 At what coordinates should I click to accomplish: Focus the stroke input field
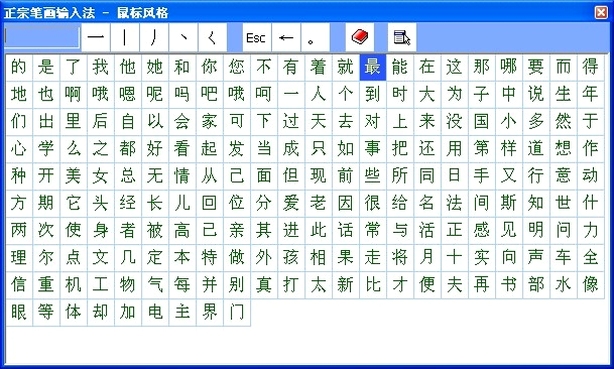pyautogui.click(x=42, y=37)
